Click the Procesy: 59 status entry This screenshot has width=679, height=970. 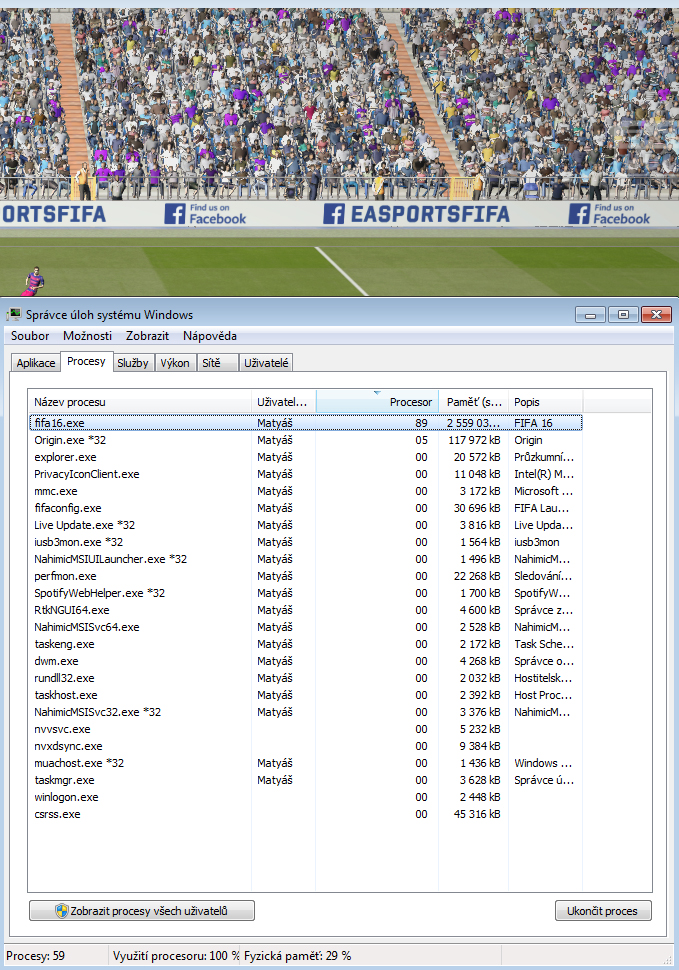[35, 956]
